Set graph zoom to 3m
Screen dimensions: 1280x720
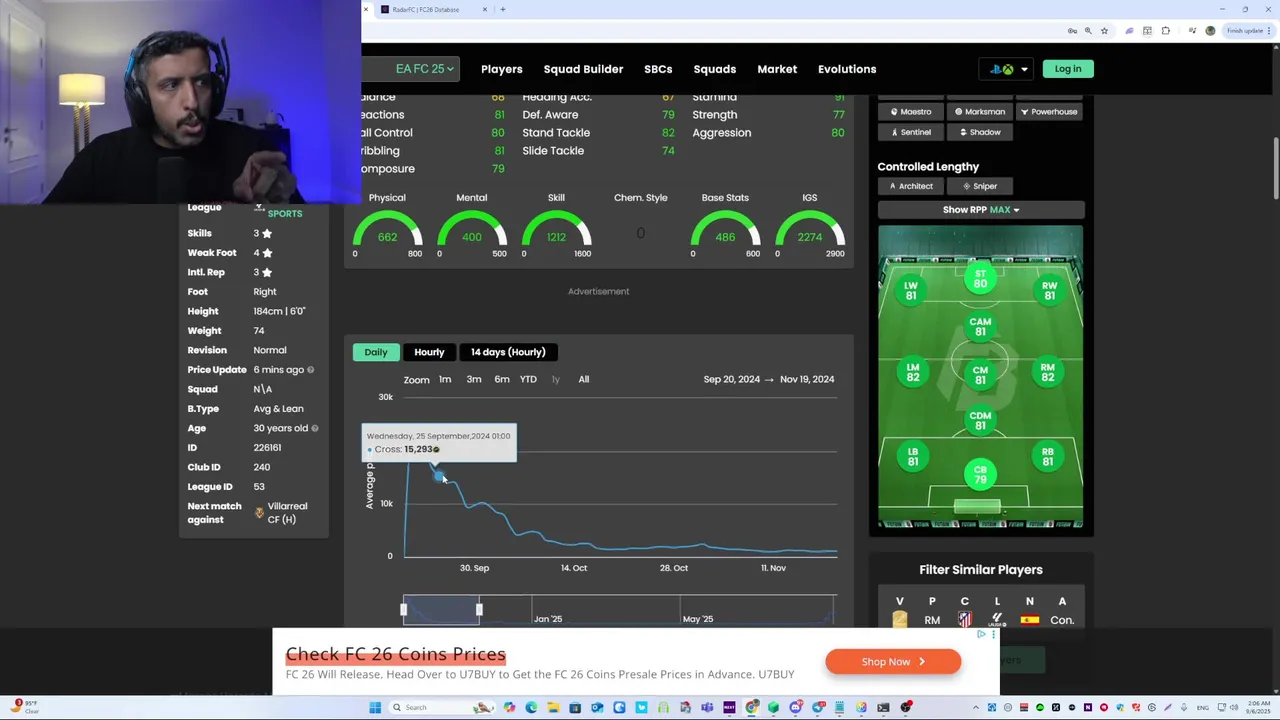pos(474,379)
